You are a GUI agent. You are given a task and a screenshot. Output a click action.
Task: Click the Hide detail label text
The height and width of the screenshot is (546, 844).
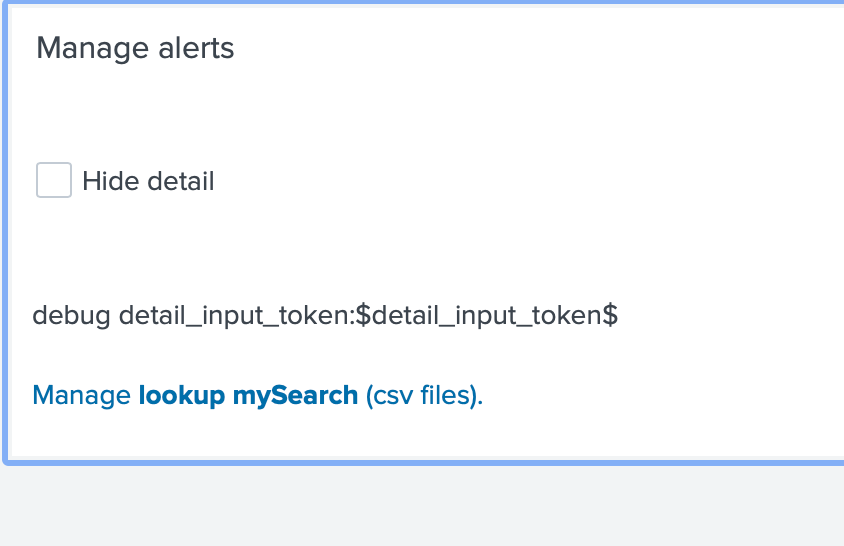click(x=148, y=182)
